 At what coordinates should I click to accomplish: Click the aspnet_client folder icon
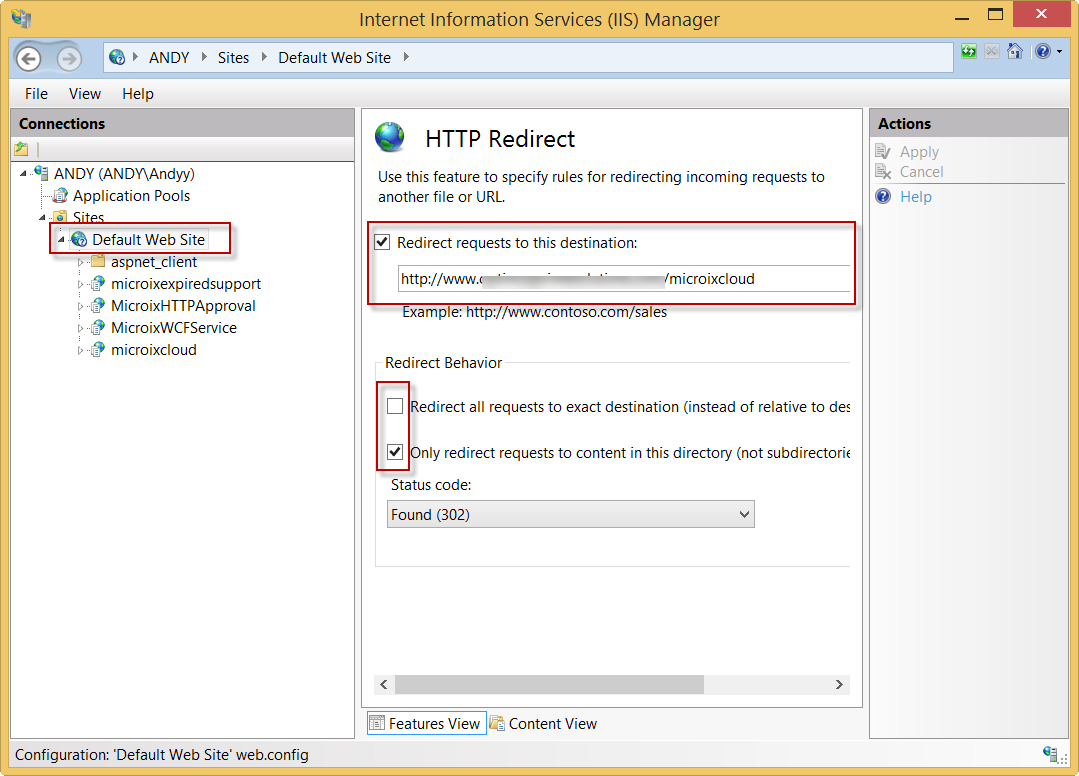point(97,262)
